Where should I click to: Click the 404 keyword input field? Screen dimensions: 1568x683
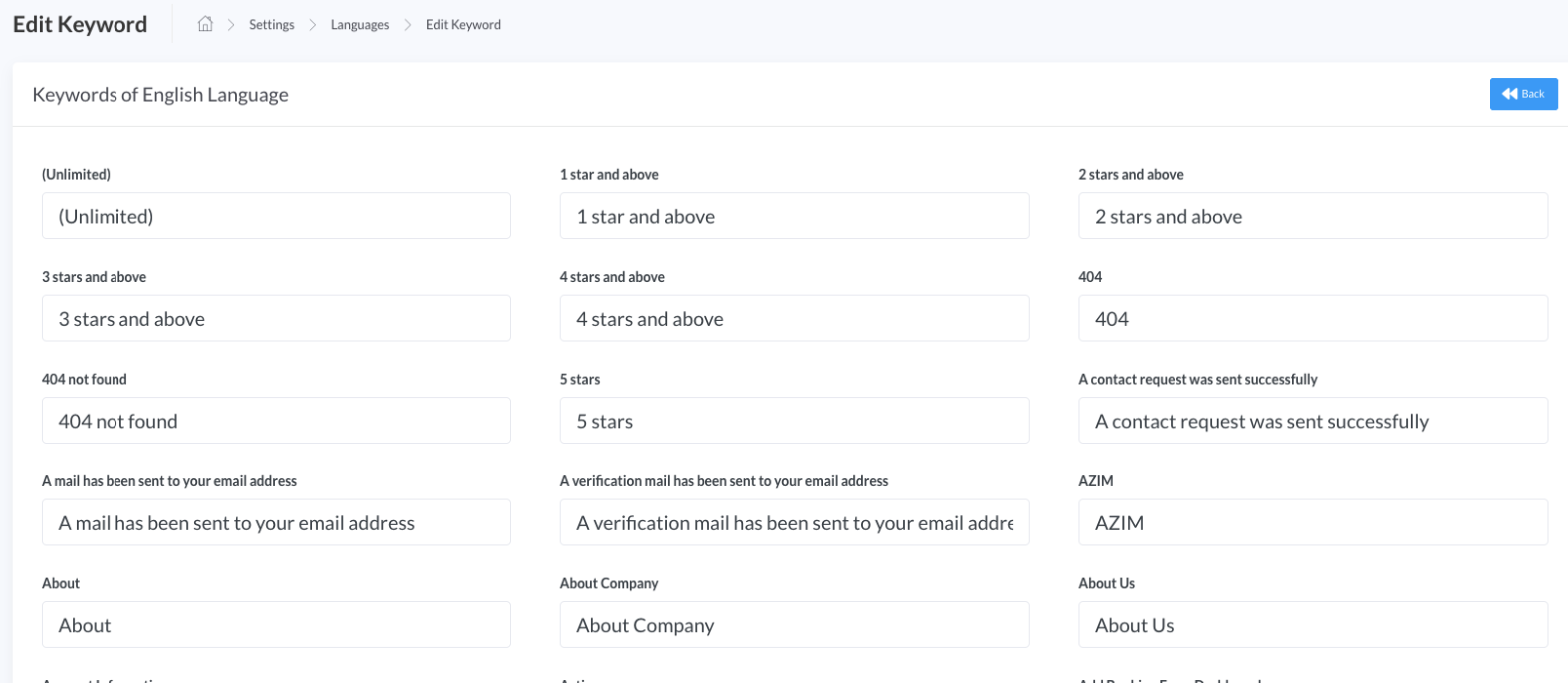tap(1313, 318)
